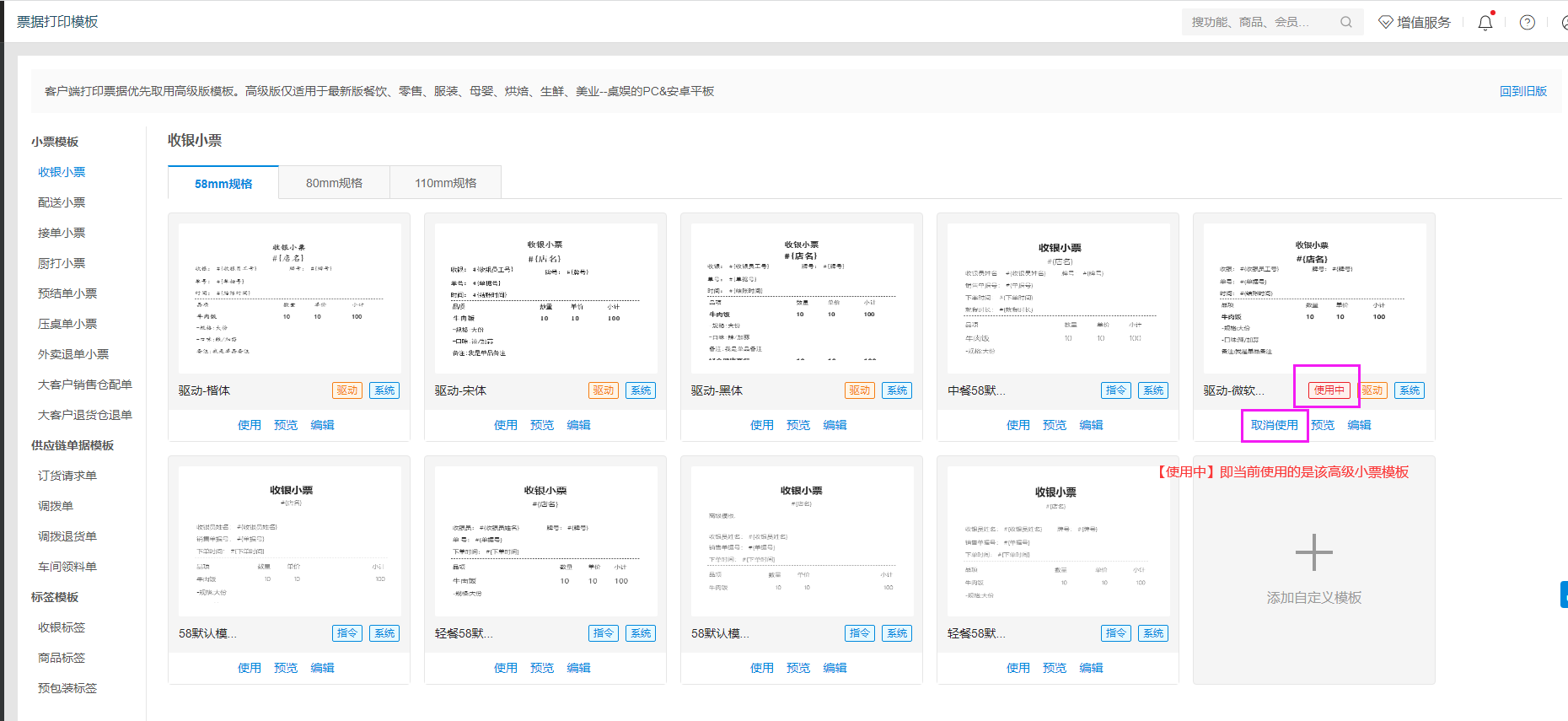Preview the 驱动-黑体 template

click(798, 425)
